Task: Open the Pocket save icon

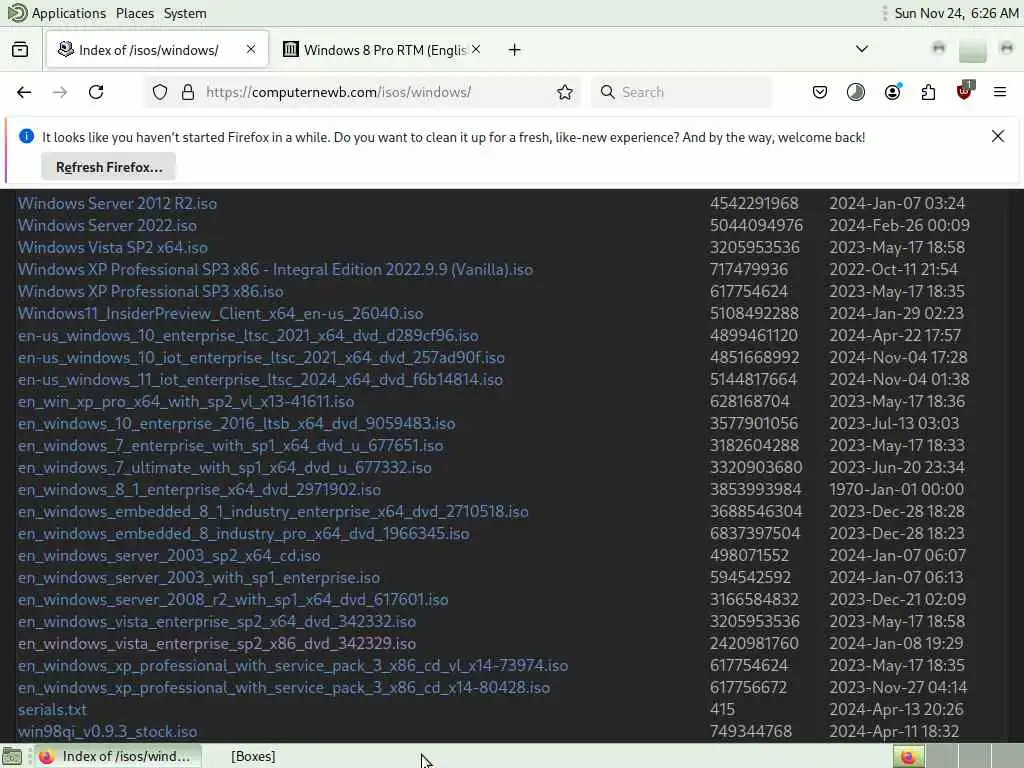Action: tap(820, 92)
